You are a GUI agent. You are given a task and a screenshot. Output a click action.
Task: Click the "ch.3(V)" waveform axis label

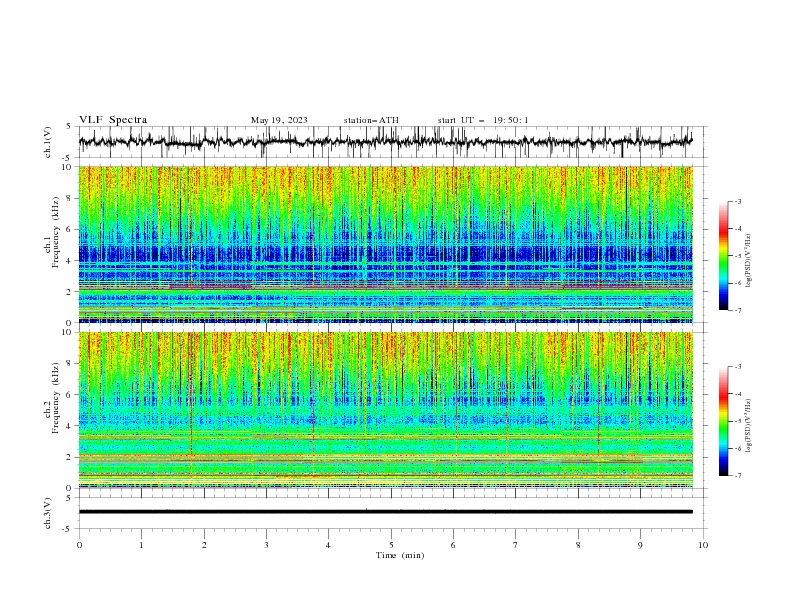[x=48, y=513]
